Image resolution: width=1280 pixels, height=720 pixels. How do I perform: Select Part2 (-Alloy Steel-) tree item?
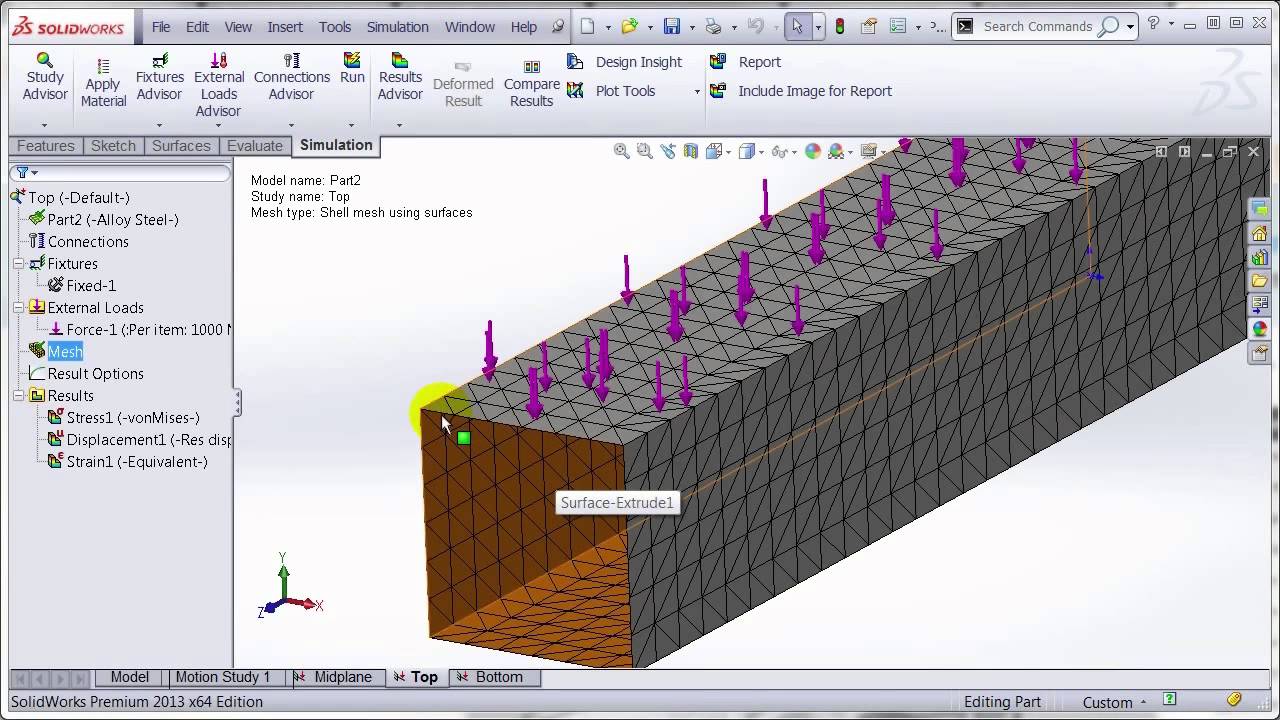[x=104, y=220]
